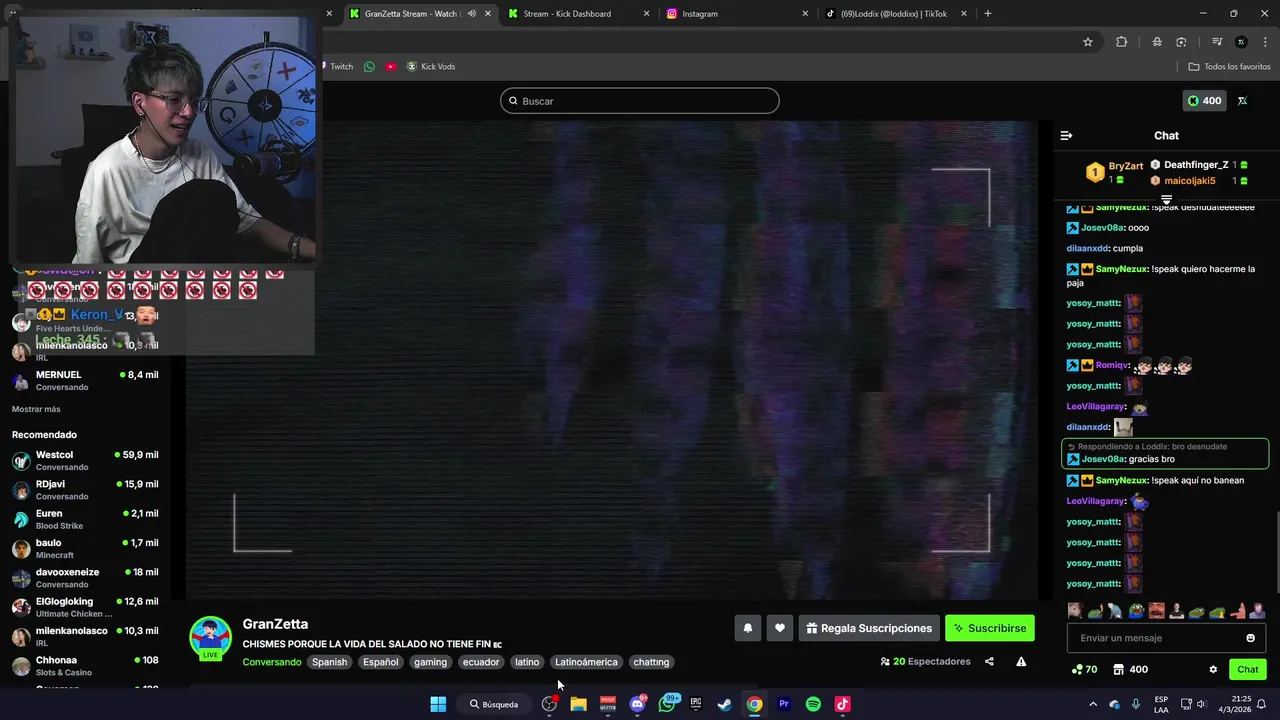Open RDjavi recommended channel

pyautogui.click(x=85, y=490)
